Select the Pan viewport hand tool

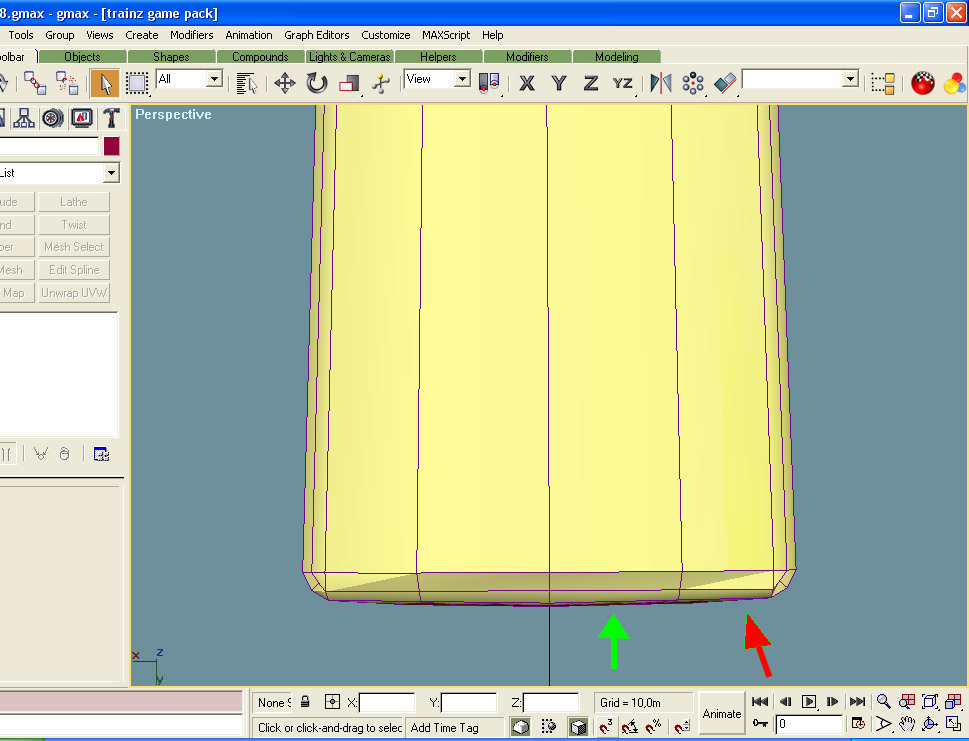[907, 724]
